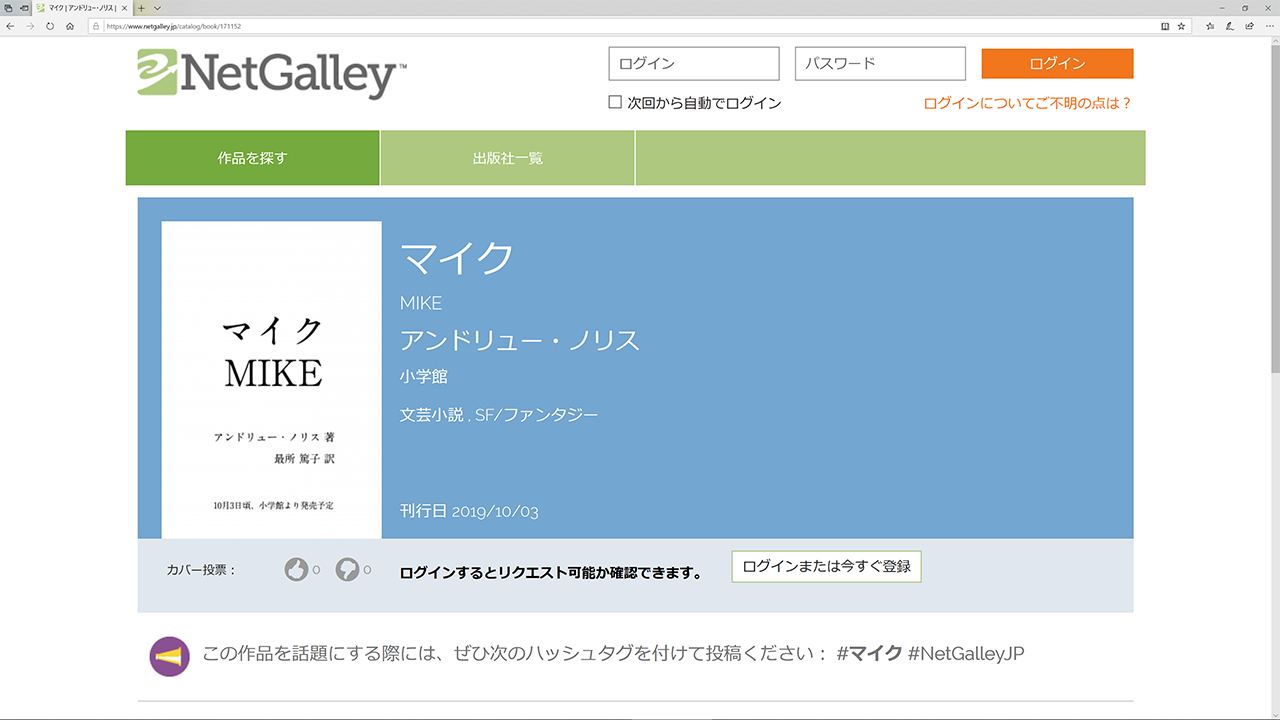The width and height of the screenshot is (1280, 720).
Task: Click author name アンドリュー・ノリス
Action: pyautogui.click(x=519, y=340)
